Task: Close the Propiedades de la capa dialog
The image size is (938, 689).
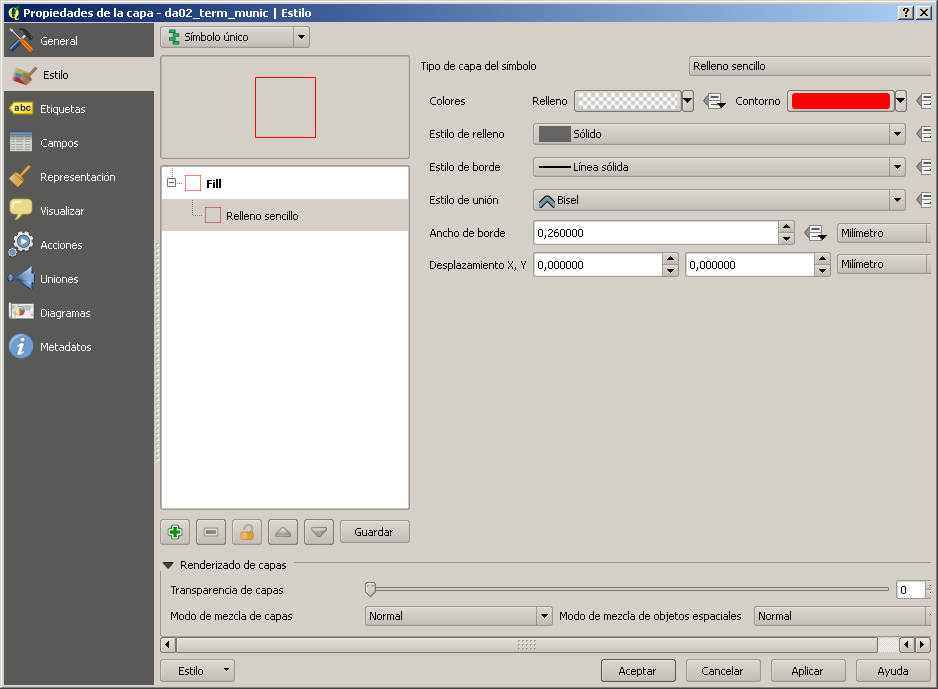Action: pyautogui.click(x=924, y=13)
